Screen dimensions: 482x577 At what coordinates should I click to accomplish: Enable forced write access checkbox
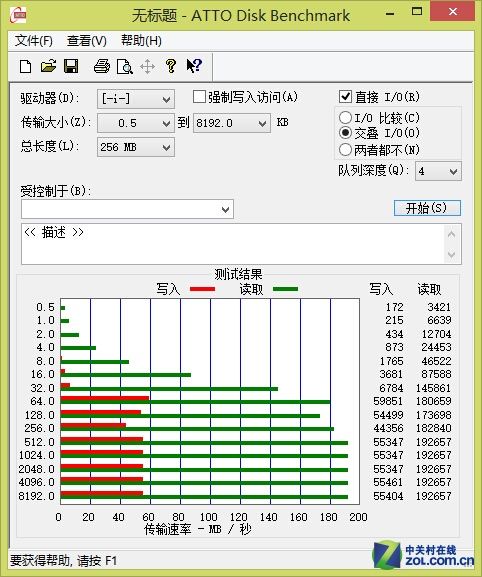[199, 97]
